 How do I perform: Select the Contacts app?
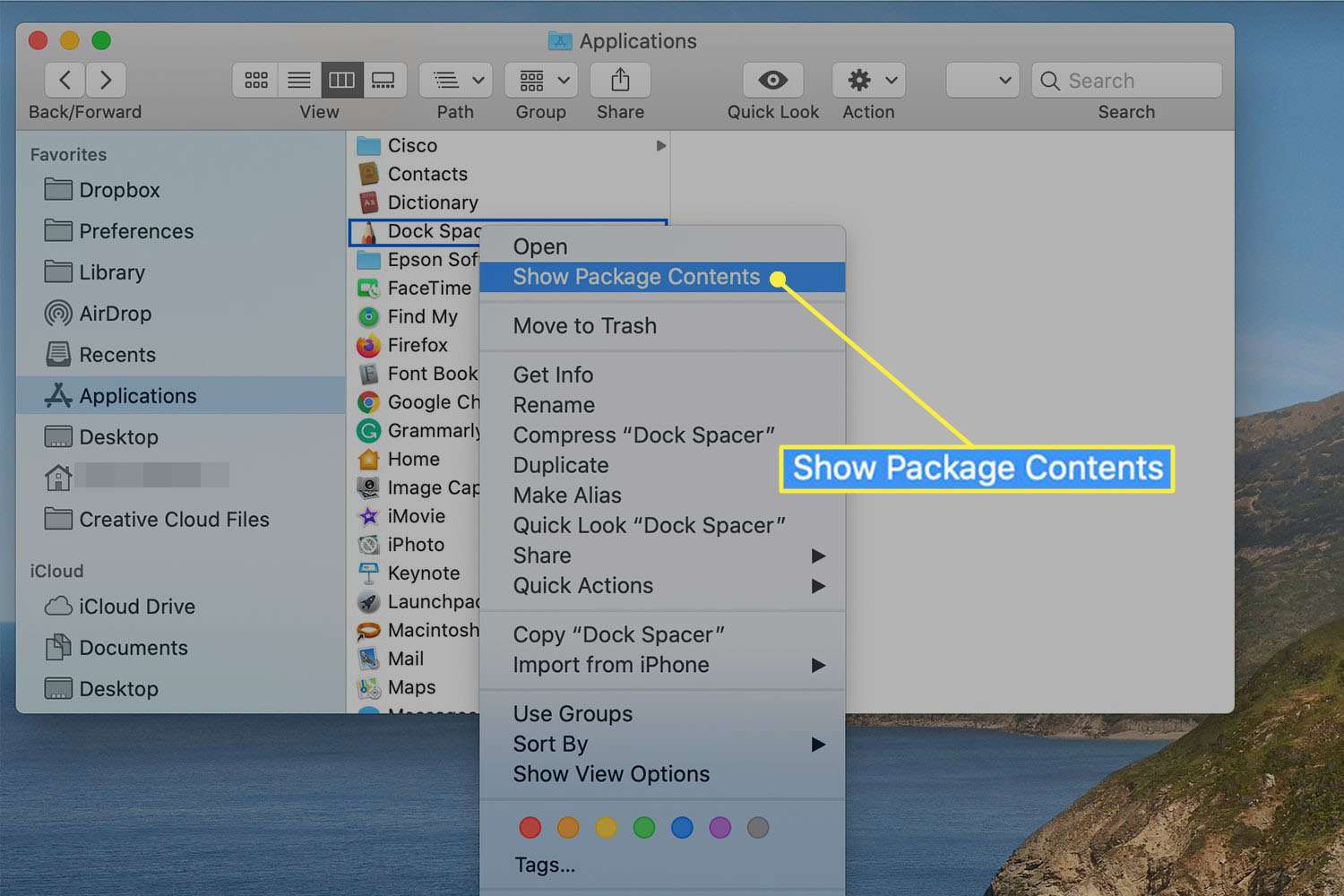[x=507, y=174]
